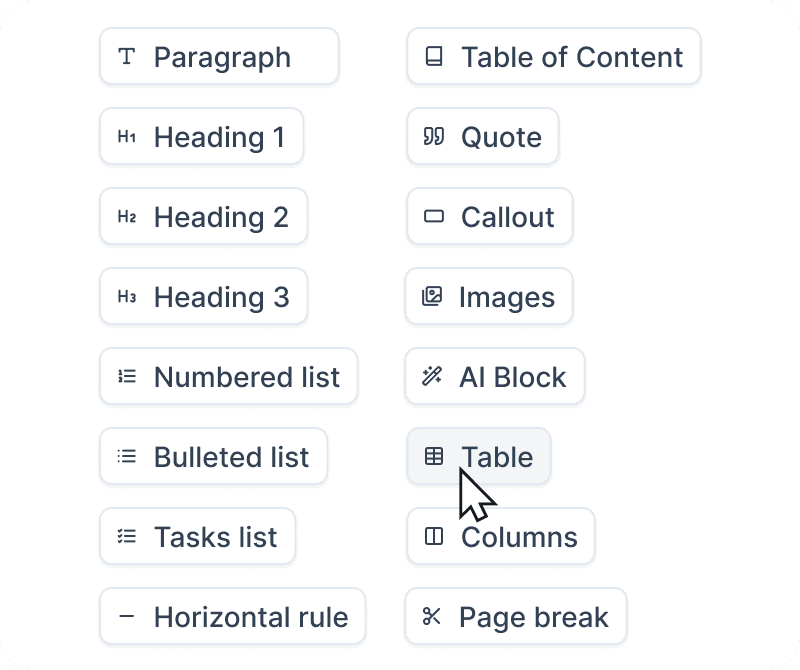The height and width of the screenshot is (670, 800).
Task: Select the highlighted Table block
Action: (479, 456)
